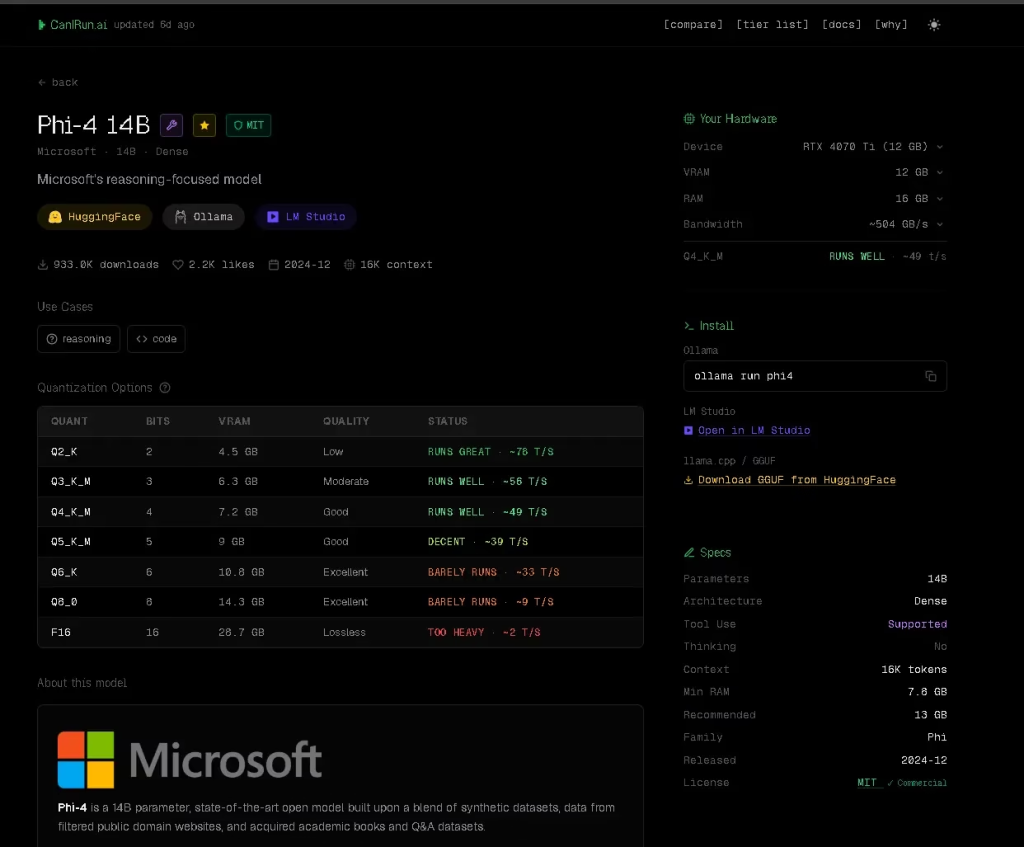Click the purple tool-use wrench badge
Viewport: 1024px width, 847px height.
(171, 125)
